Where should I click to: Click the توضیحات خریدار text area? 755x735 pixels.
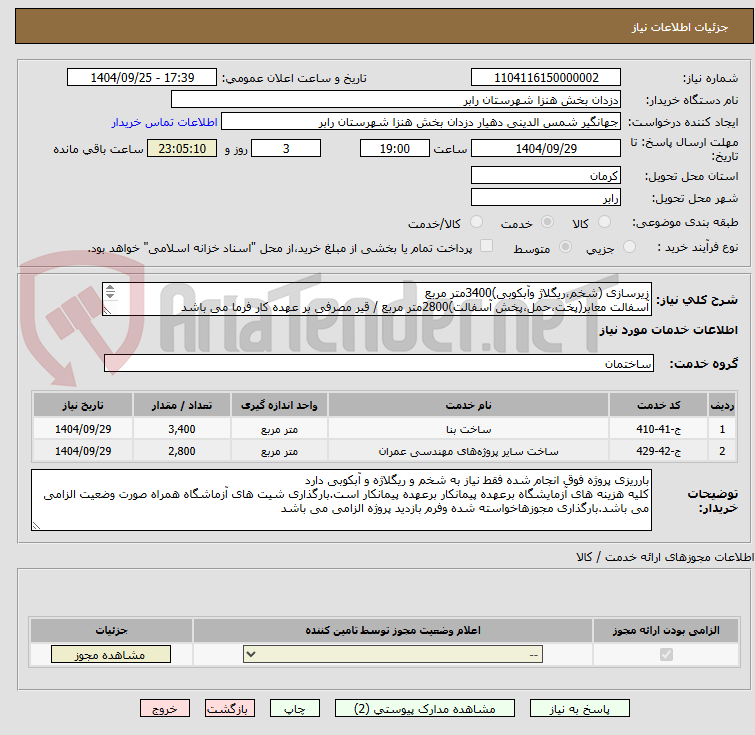341,500
